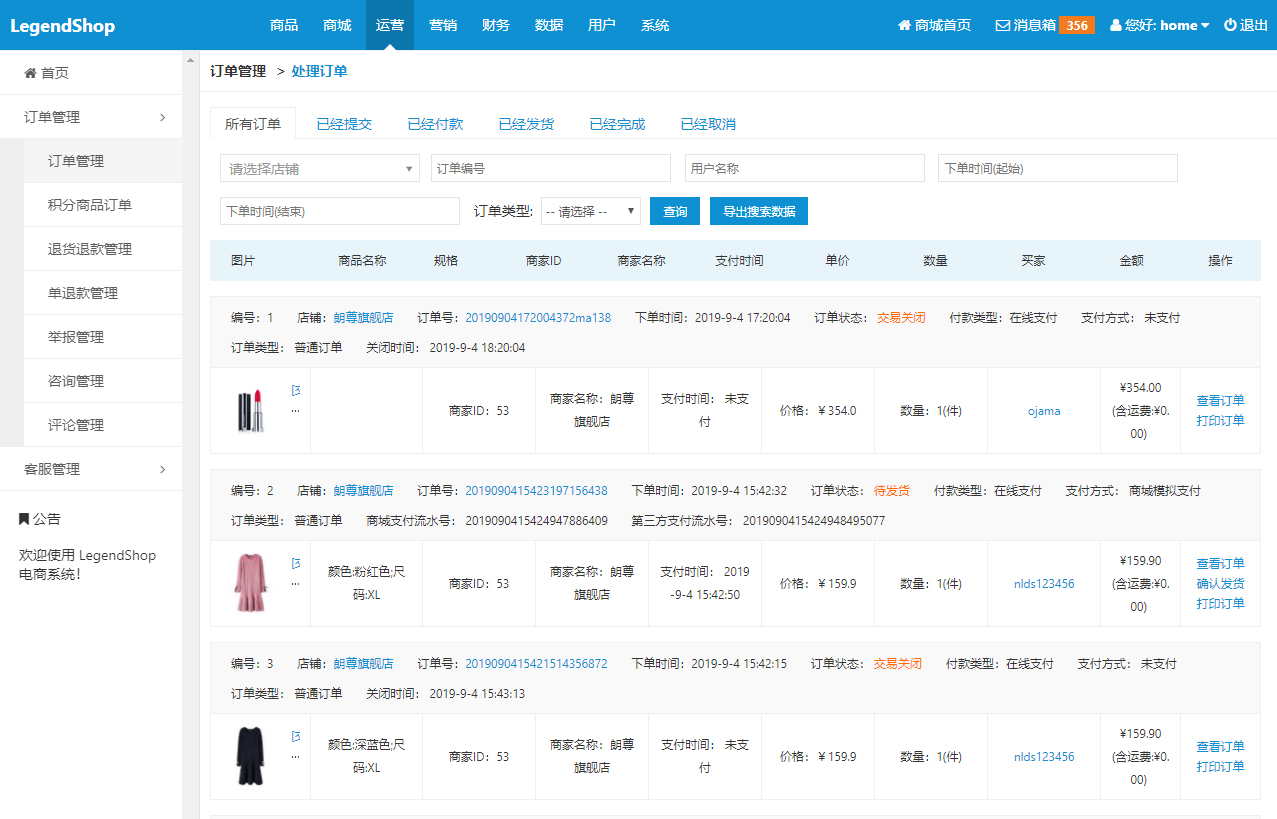1277x819 pixels.
Task: Open order number 2019090415423197156438
Action: [x=536, y=491]
